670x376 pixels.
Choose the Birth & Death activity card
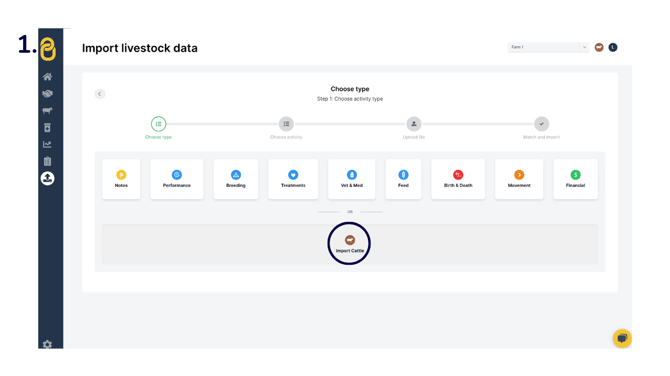(x=458, y=179)
